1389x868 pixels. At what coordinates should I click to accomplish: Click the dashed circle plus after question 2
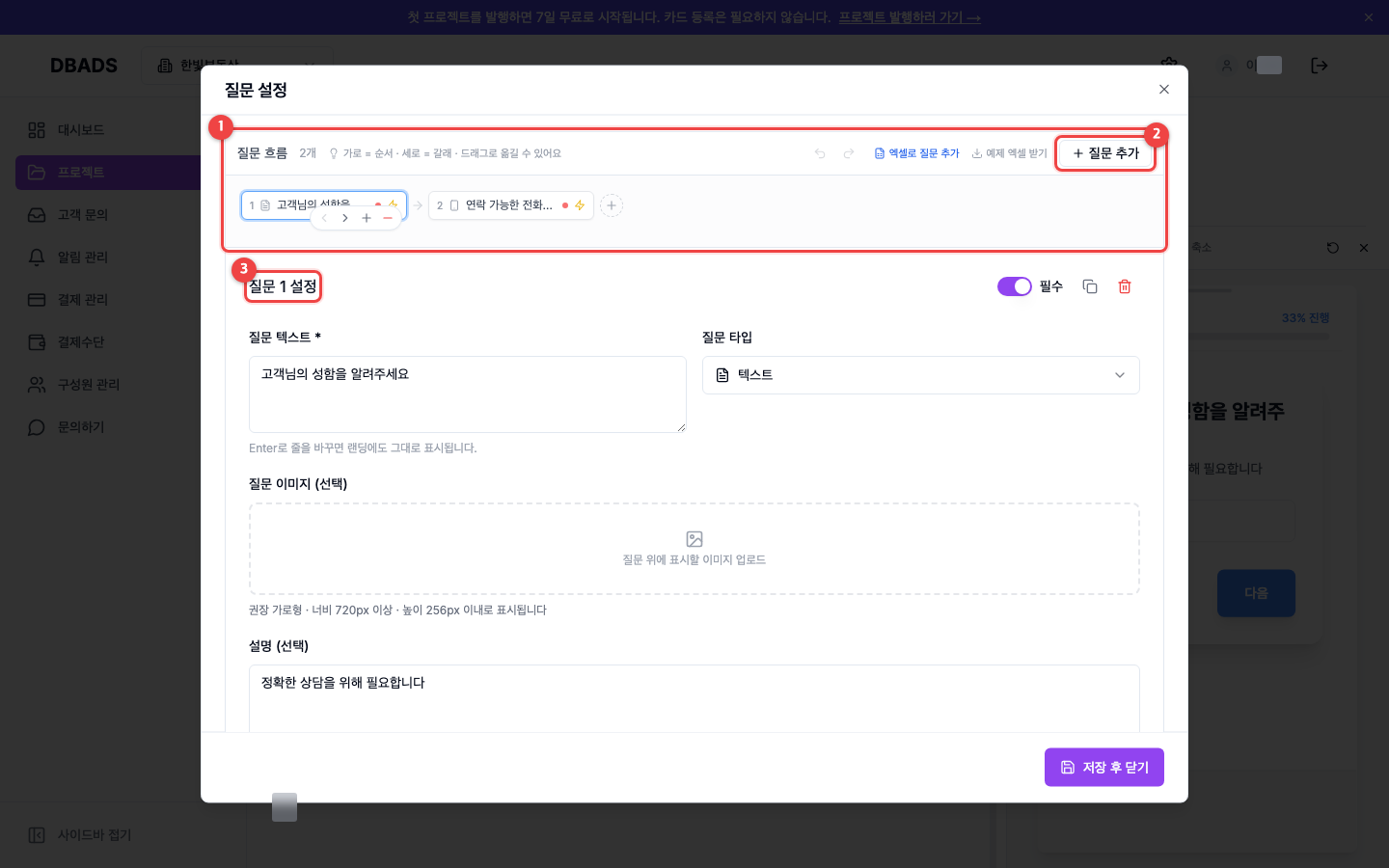[x=612, y=205]
